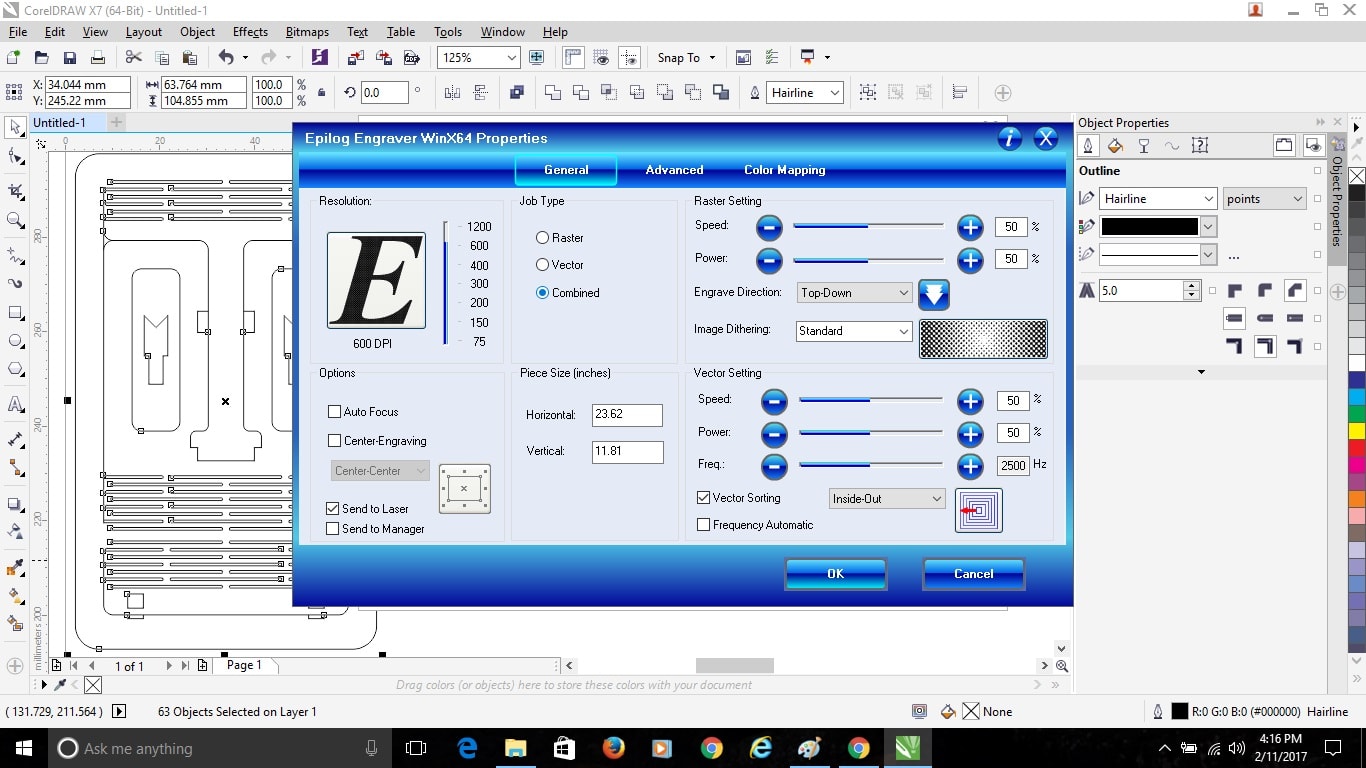Click the Full-screen preview icon next to zoom

(x=537, y=58)
